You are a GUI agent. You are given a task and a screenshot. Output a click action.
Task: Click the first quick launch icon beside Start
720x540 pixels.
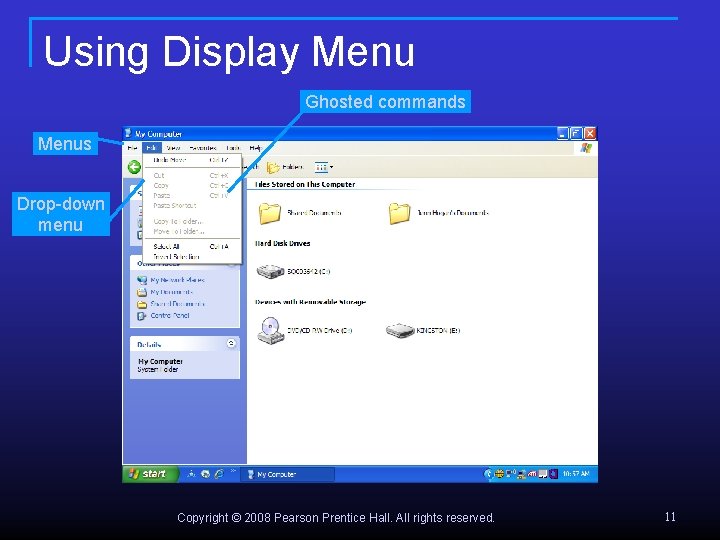(191, 474)
